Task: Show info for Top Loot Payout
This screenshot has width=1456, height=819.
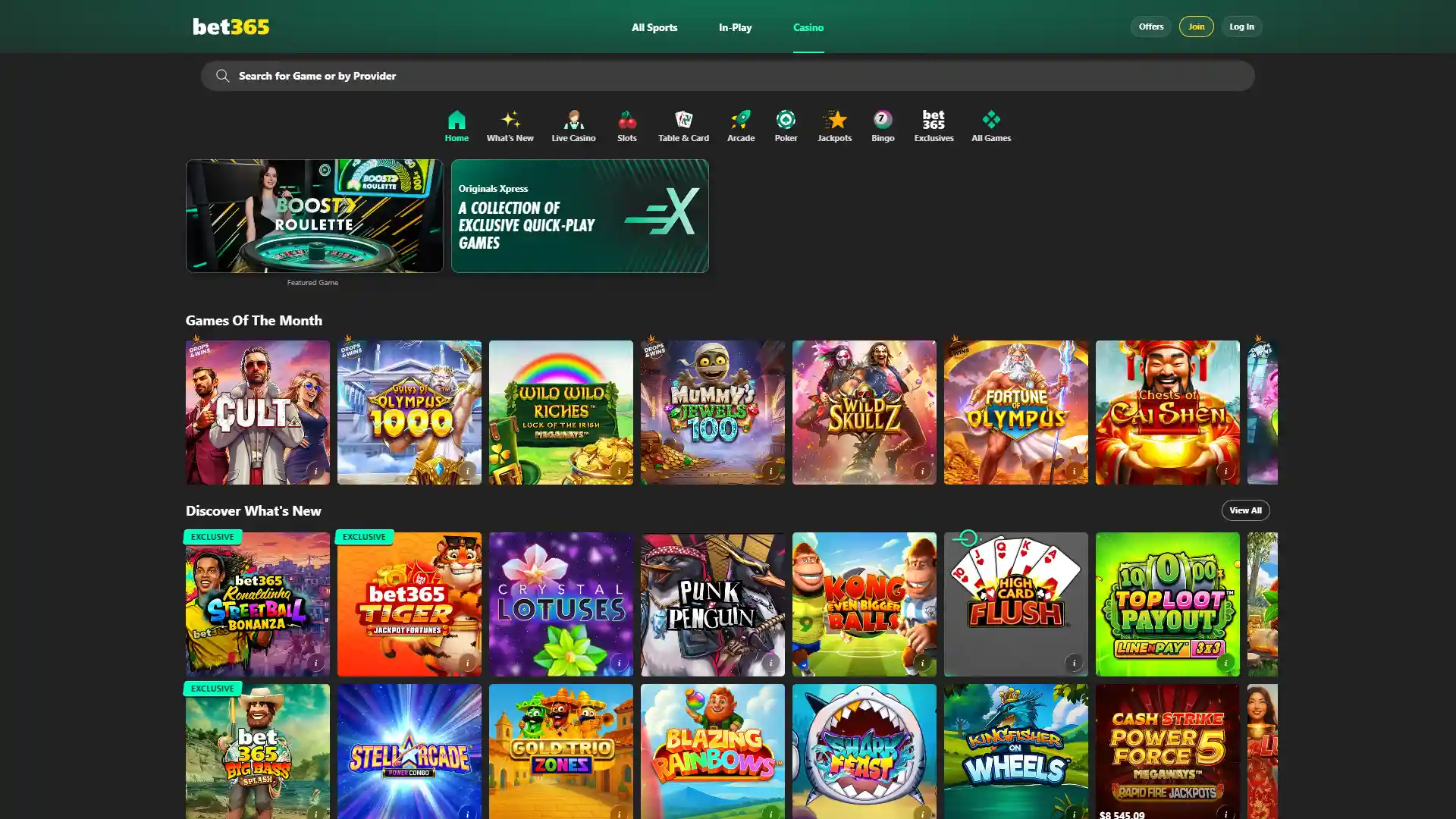Action: point(1225,663)
